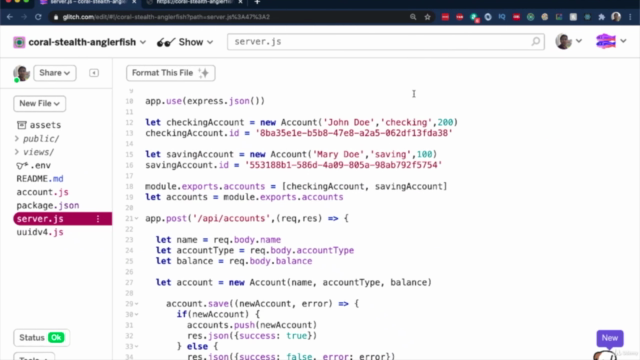The image size is (640, 360).
Task: Go forward in browser history
Action: coord(24,17)
